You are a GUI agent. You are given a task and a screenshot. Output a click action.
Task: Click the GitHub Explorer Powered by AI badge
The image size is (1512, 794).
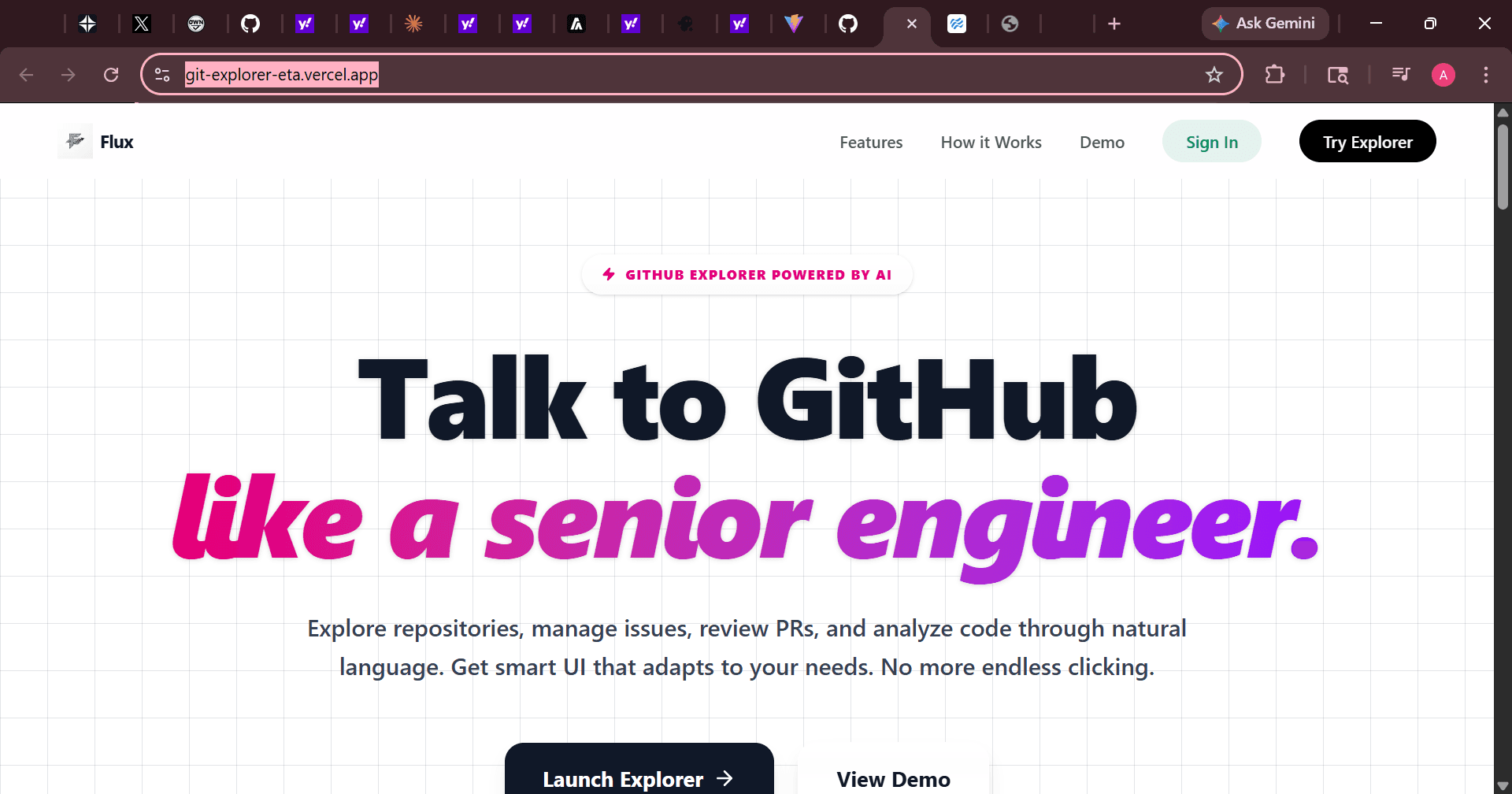(747, 275)
